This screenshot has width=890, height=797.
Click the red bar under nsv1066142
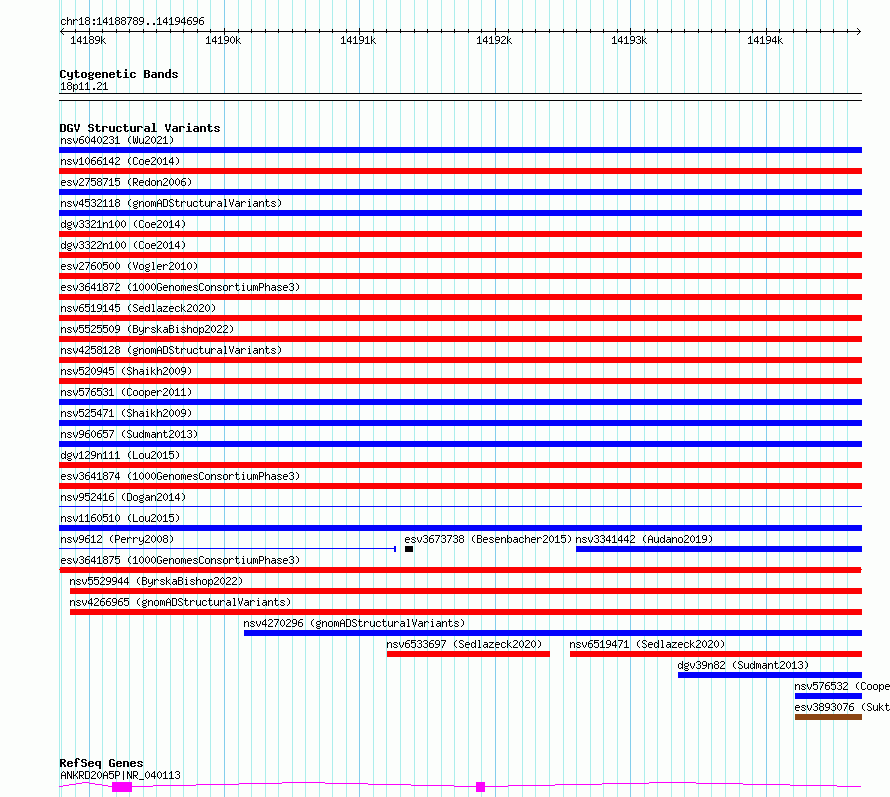click(x=460, y=171)
